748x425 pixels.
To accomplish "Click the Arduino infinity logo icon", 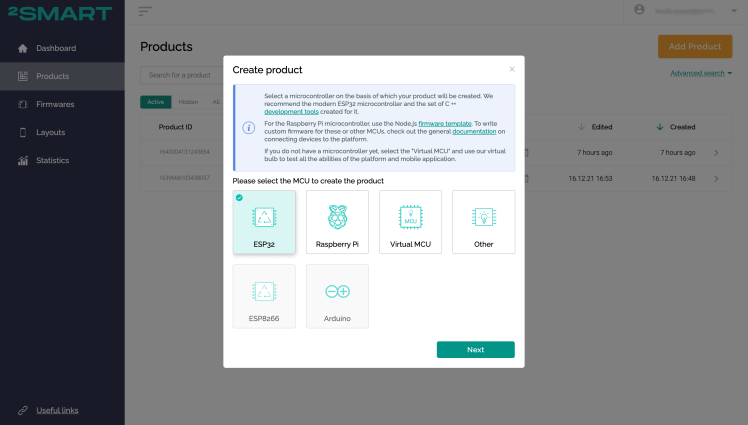I will 337,290.
